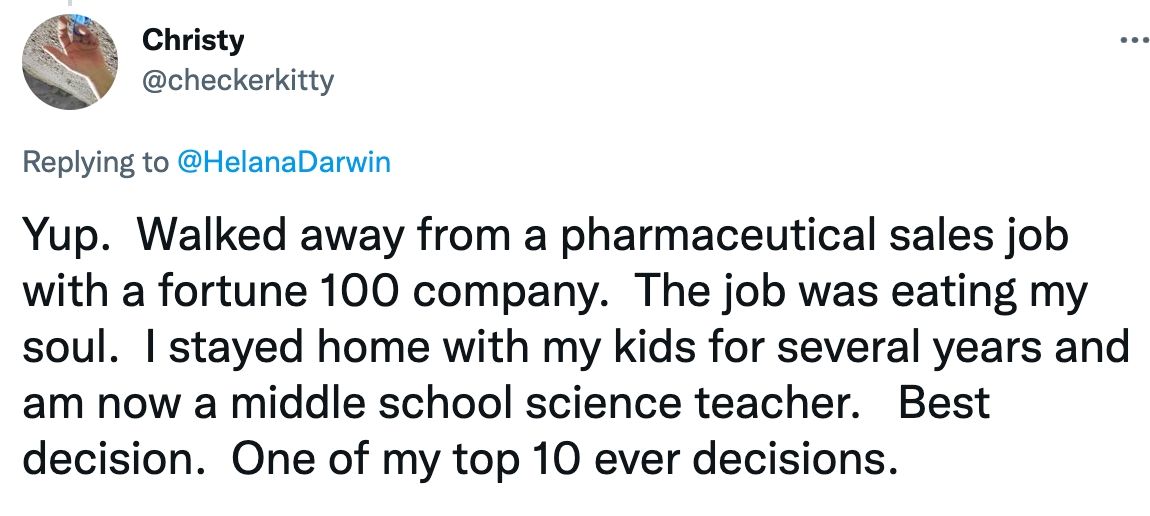Screen dimensions: 1150x516
Task: Click the word "soul" in the tweet
Action: click(65, 347)
